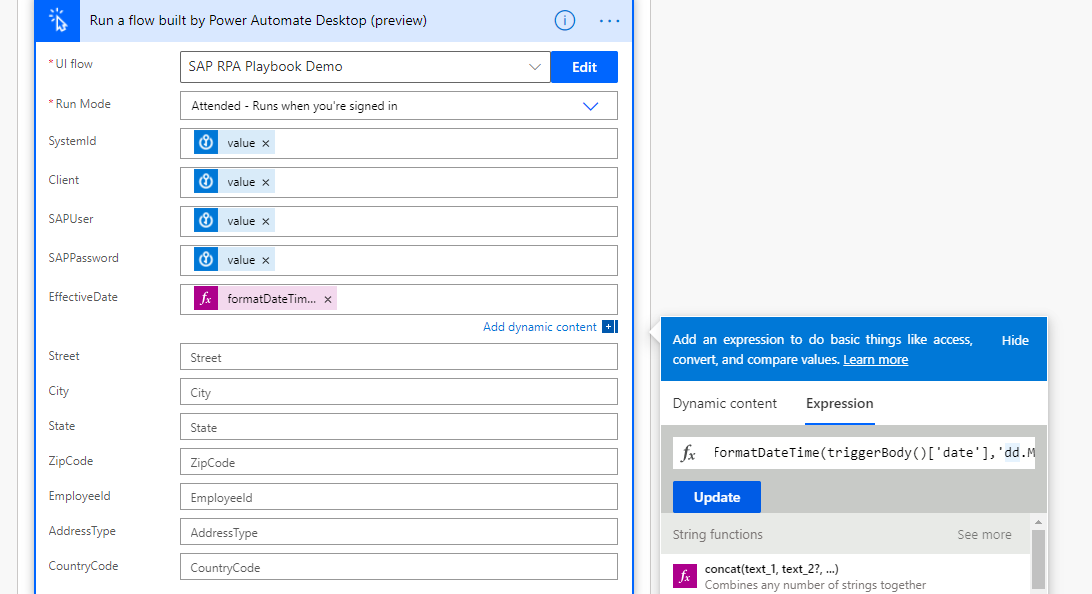Remove the SAPPassword value token
The height and width of the screenshot is (594, 1092).
coord(265,258)
